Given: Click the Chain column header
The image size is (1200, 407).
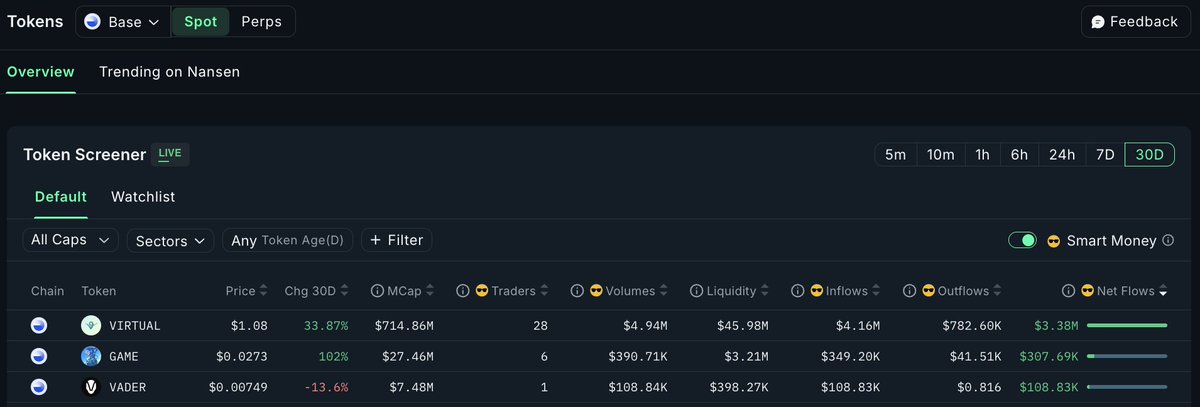Looking at the screenshot, I should [x=47, y=291].
